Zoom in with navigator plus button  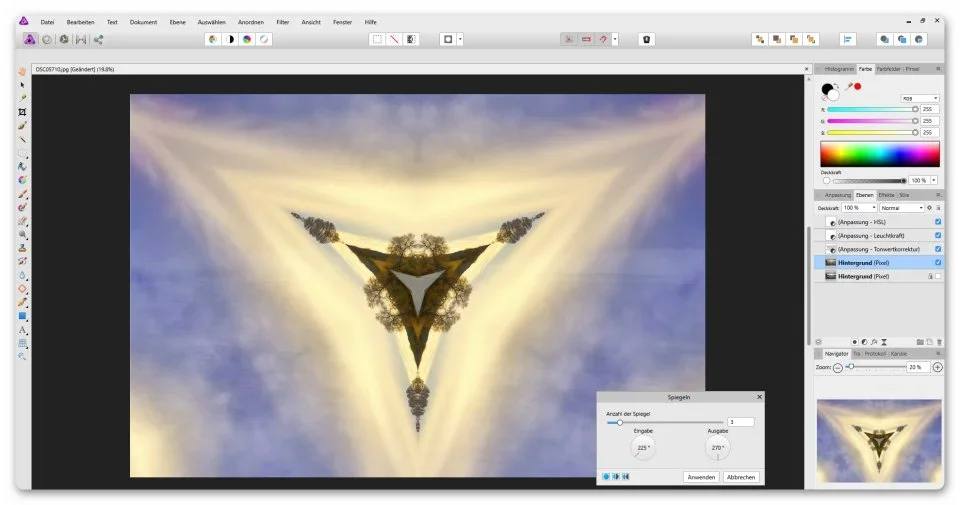click(937, 367)
